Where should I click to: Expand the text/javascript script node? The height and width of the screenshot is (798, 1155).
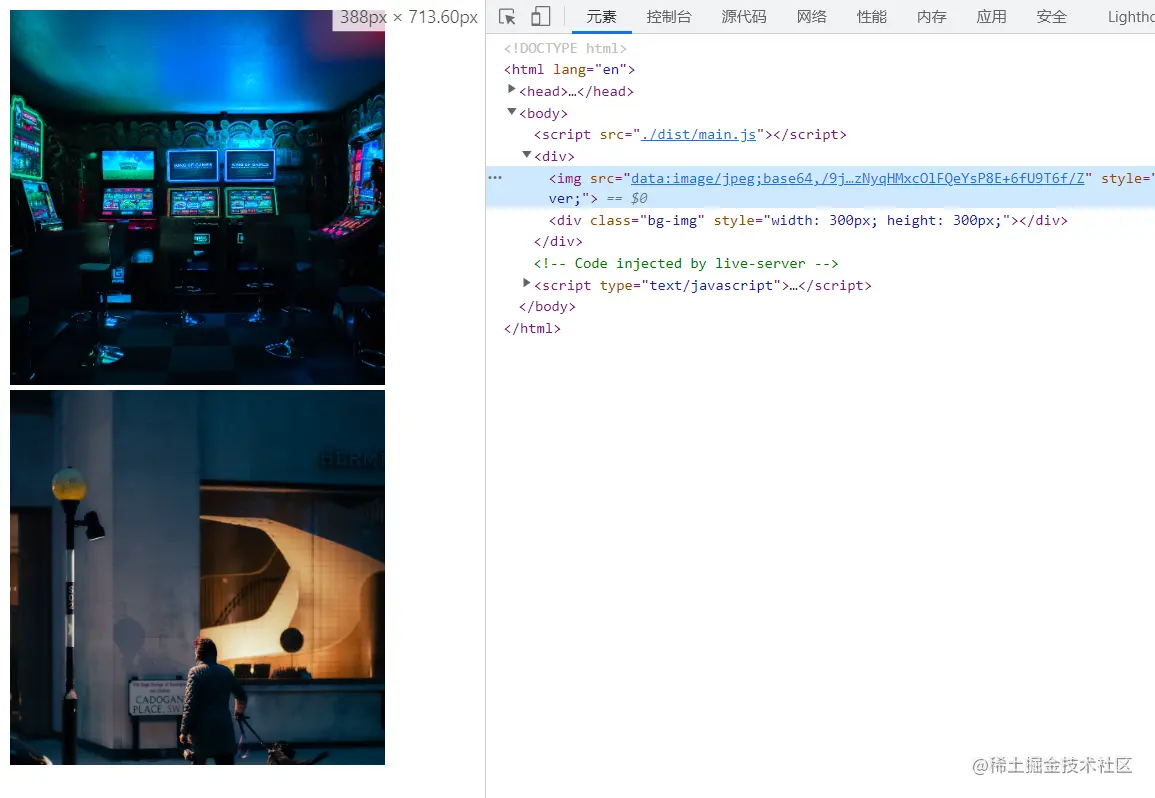coord(527,284)
